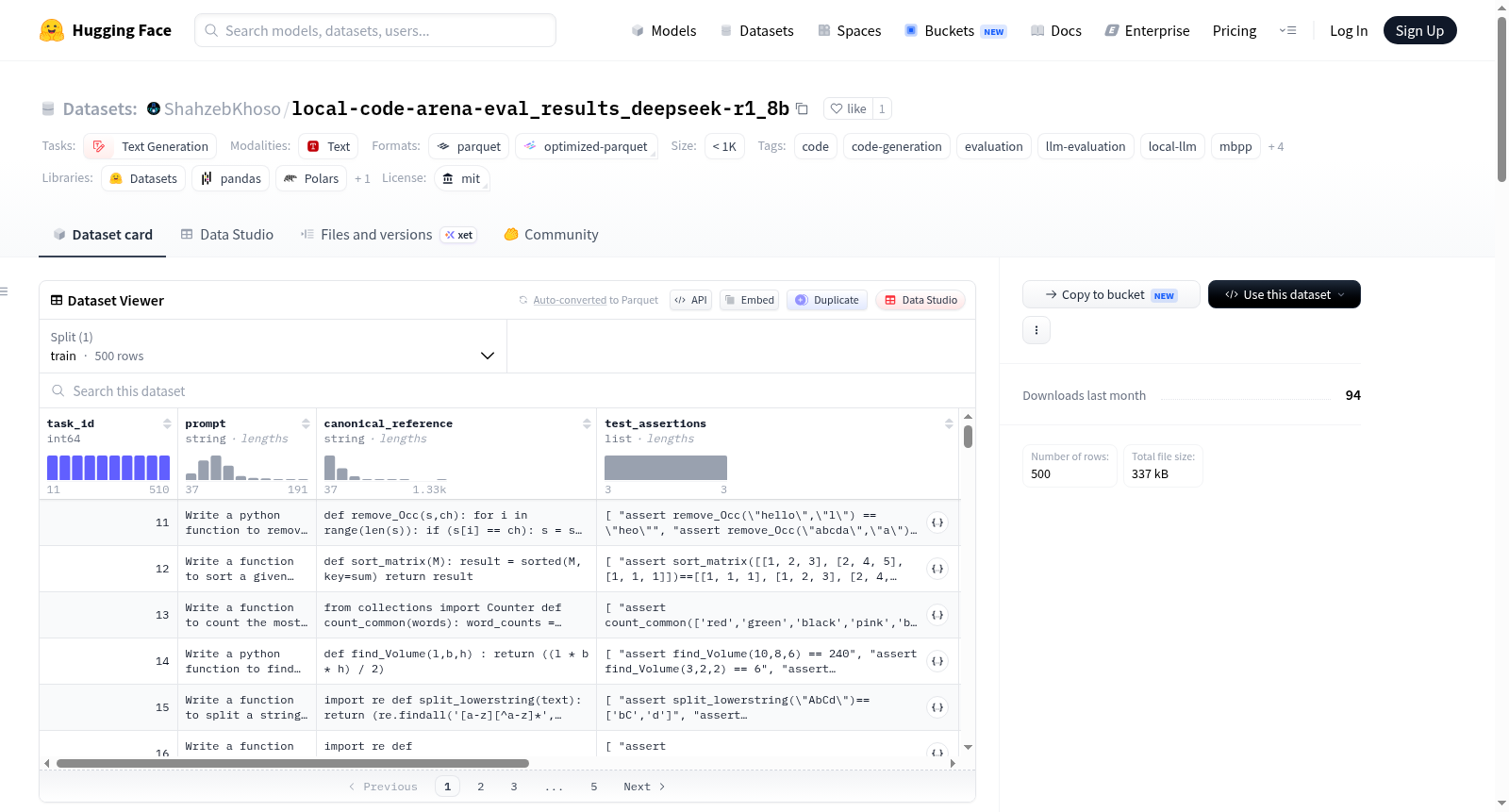This screenshot has height=812, width=1509.
Task: Like this dataset with the heart button
Action: pos(848,108)
